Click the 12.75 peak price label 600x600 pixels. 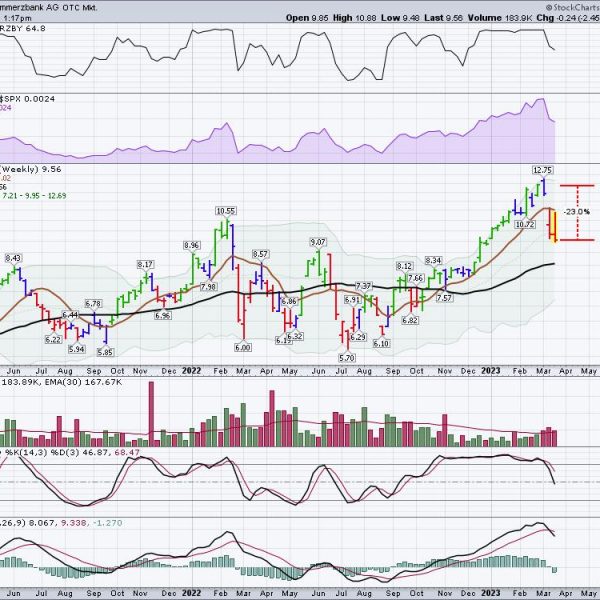pyautogui.click(x=543, y=170)
